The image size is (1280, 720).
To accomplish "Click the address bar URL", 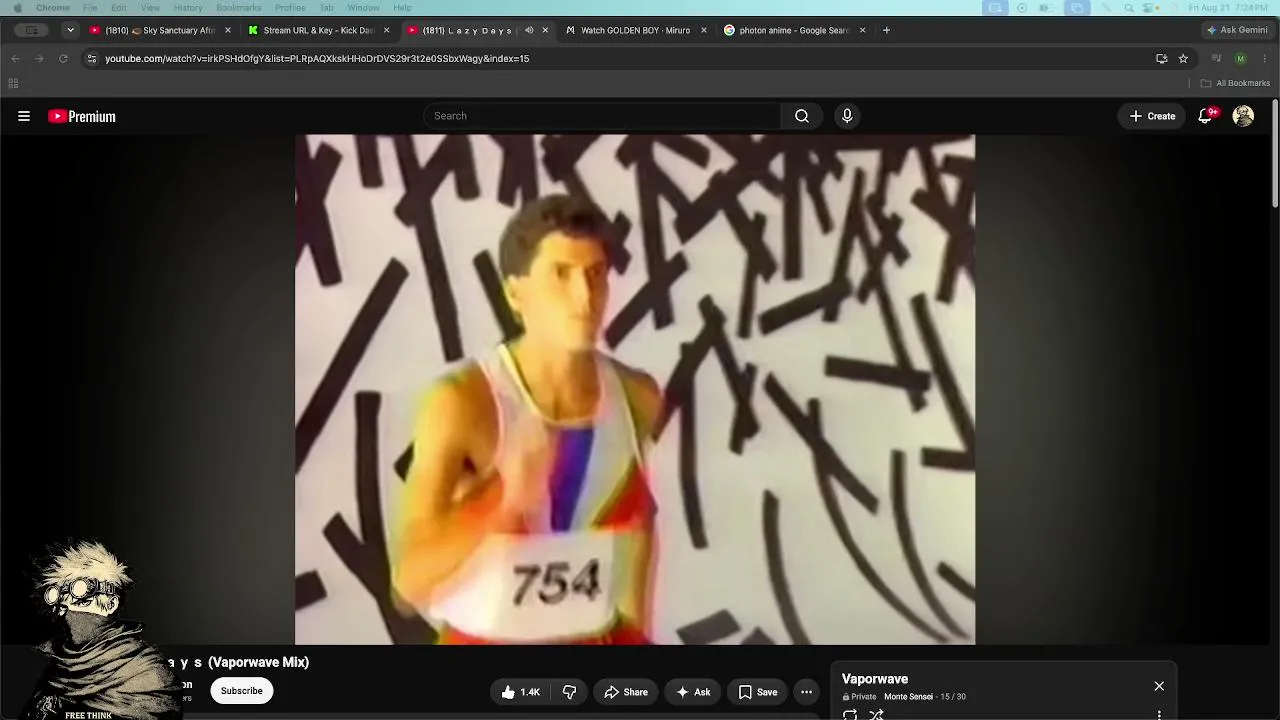I will [x=317, y=59].
